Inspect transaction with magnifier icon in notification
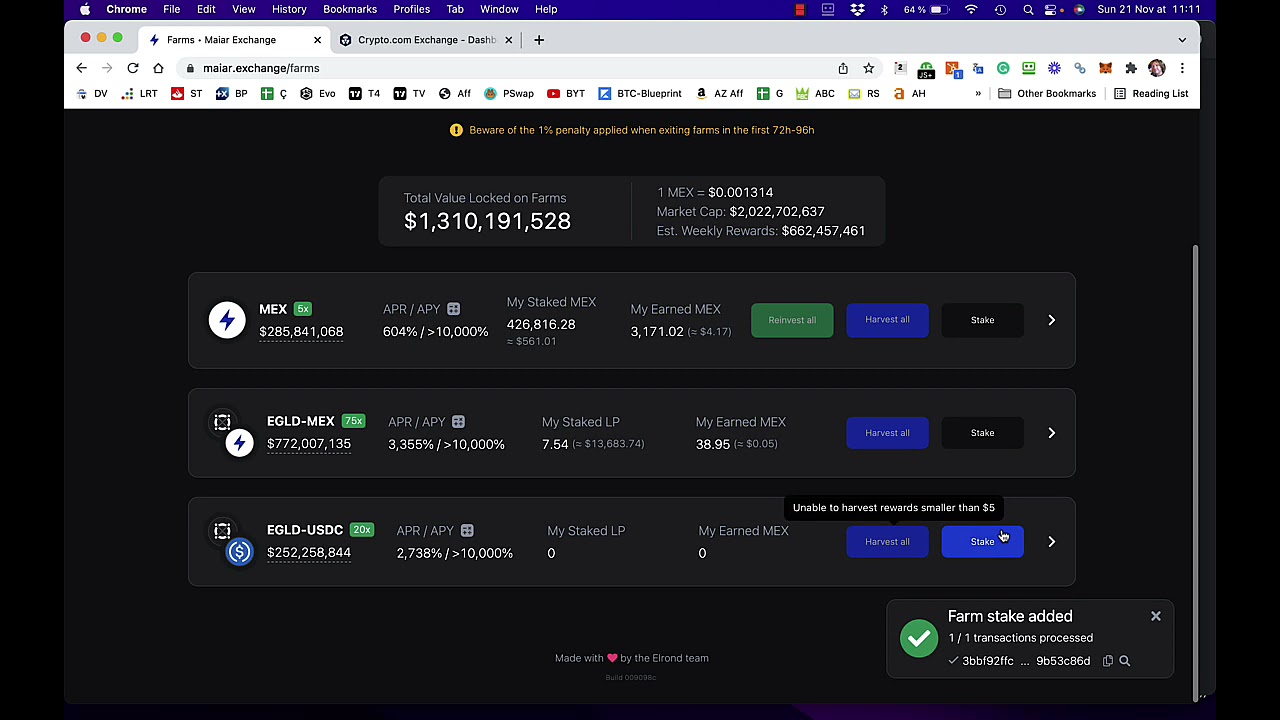The width and height of the screenshot is (1280, 720). tap(1124, 661)
